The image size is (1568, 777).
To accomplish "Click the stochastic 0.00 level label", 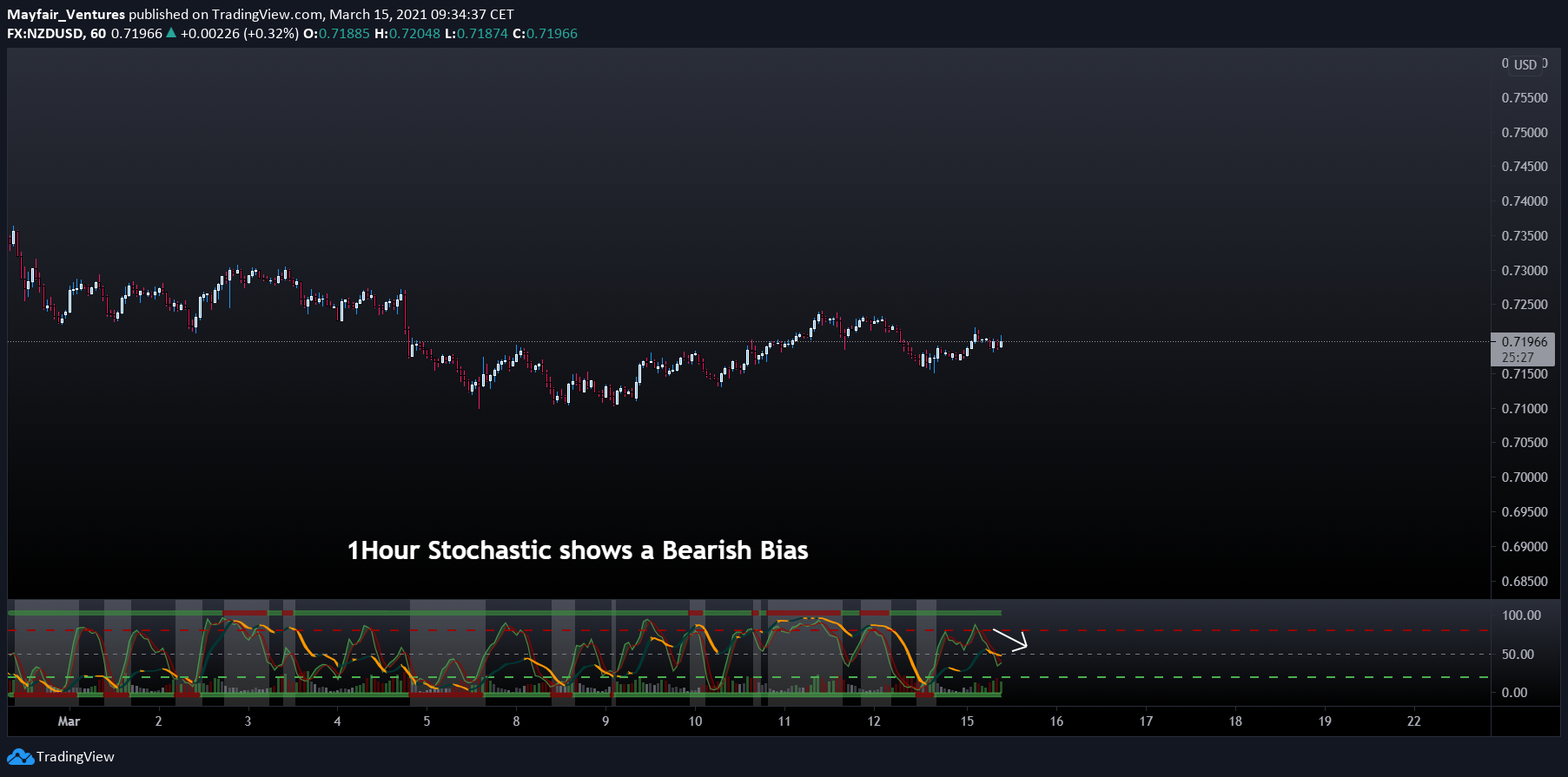I will click(x=1514, y=693).
